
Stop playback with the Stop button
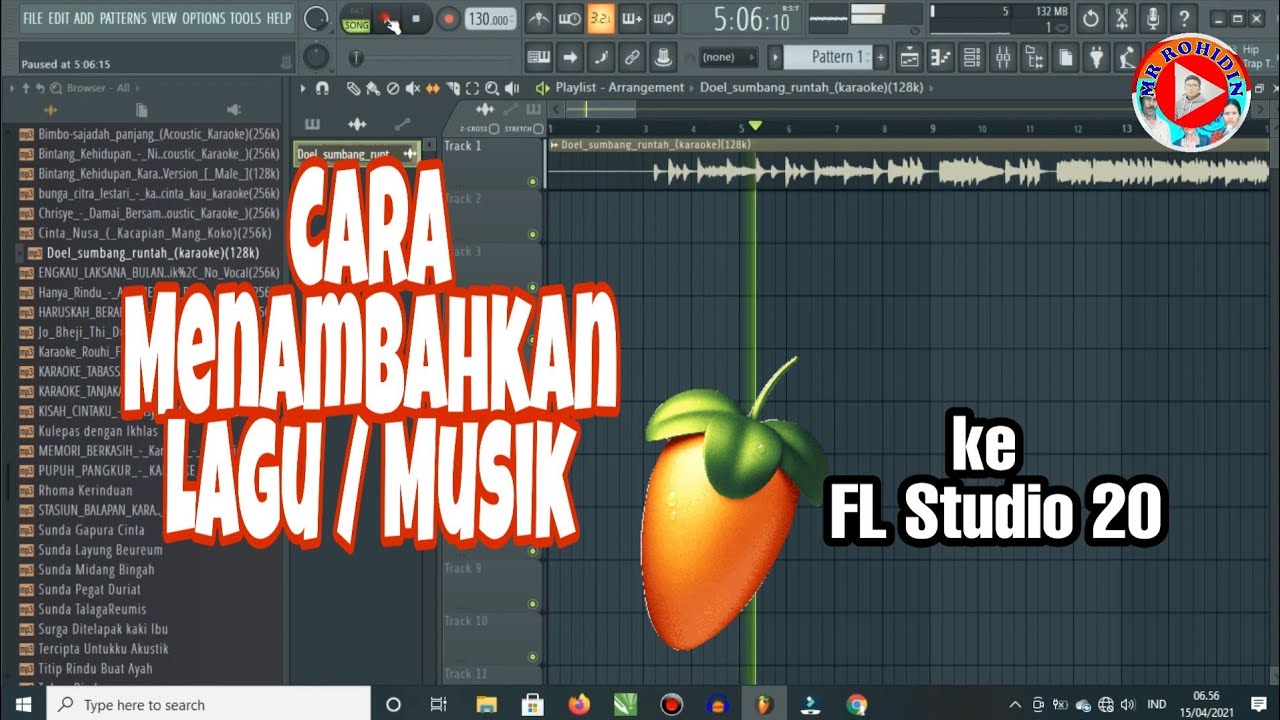pyautogui.click(x=416, y=19)
